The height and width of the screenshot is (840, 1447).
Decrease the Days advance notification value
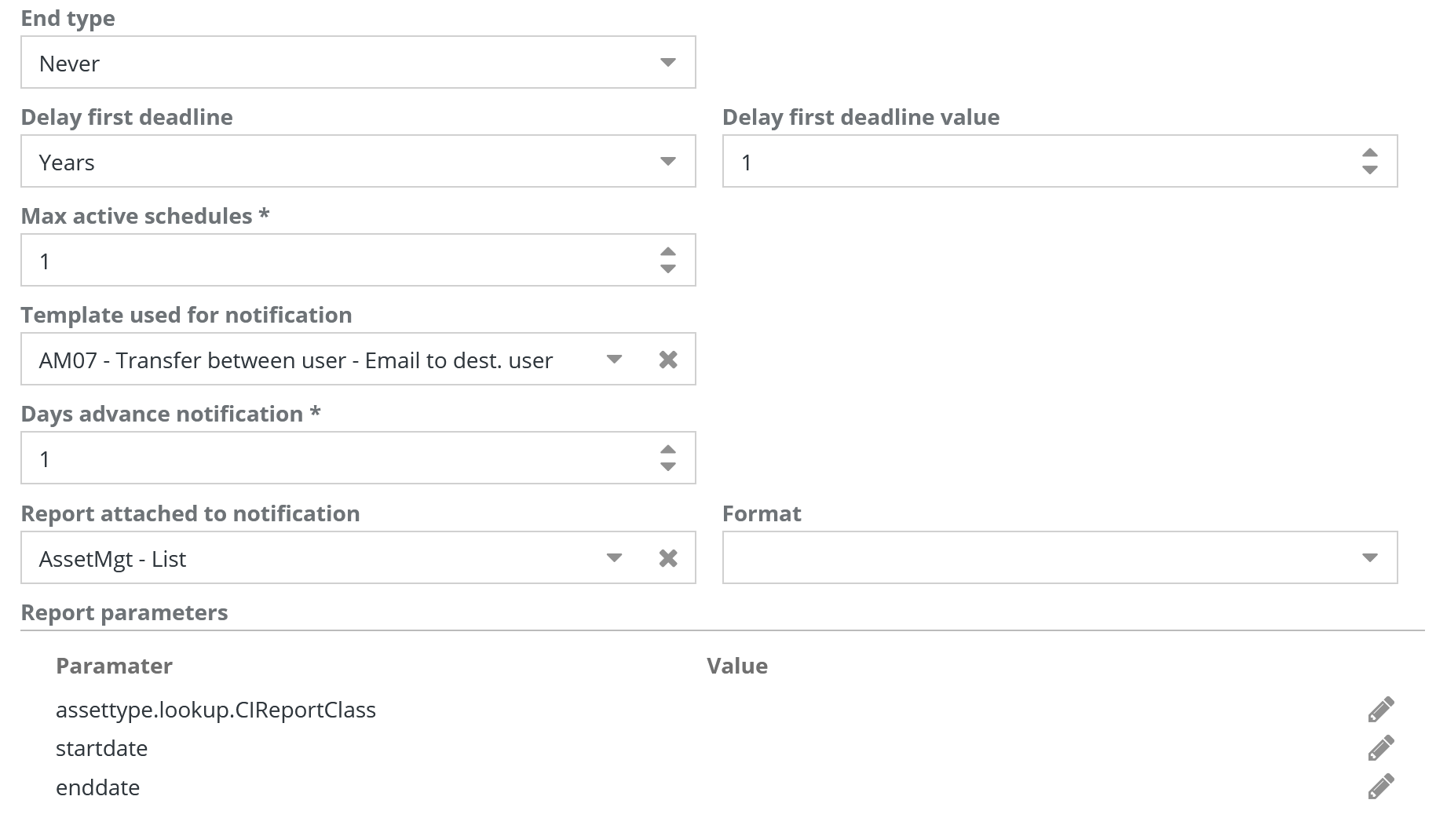668,467
